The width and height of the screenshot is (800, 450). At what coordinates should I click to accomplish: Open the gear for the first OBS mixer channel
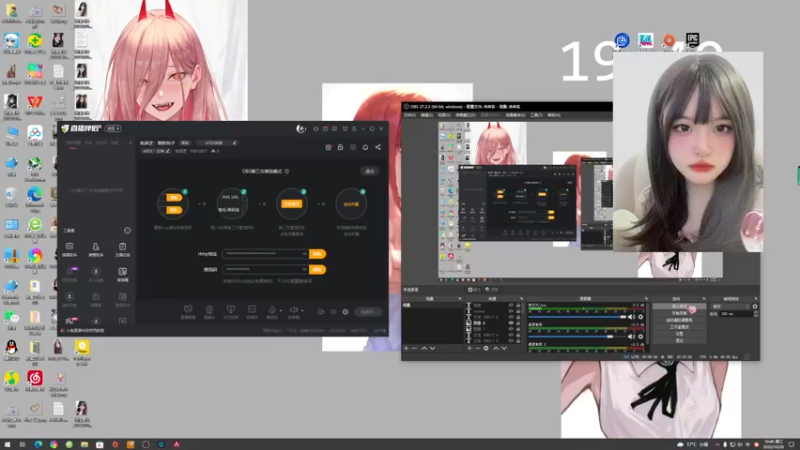[641, 317]
